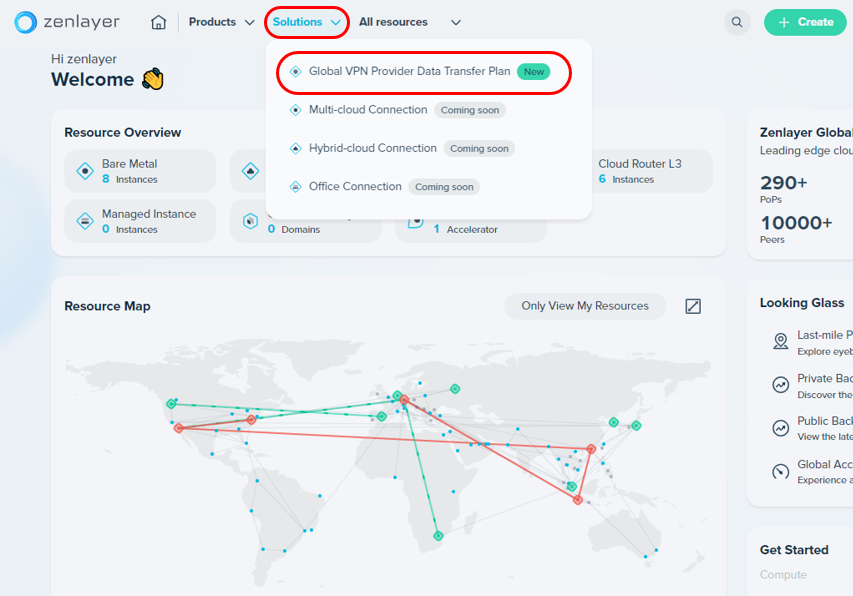Click the green node in southern Africa

438,536
